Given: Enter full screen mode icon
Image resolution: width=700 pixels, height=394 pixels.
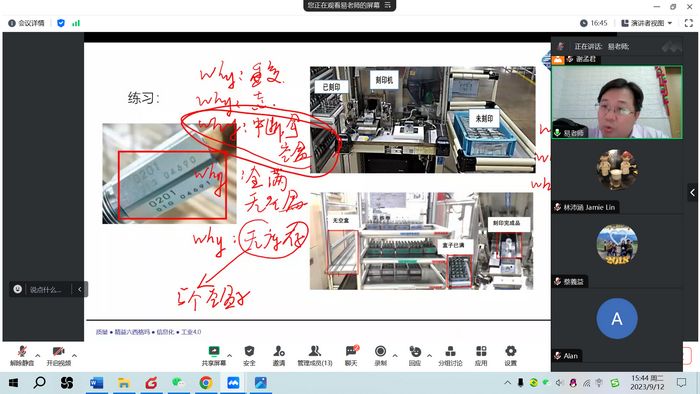Looking at the screenshot, I should 688,23.
